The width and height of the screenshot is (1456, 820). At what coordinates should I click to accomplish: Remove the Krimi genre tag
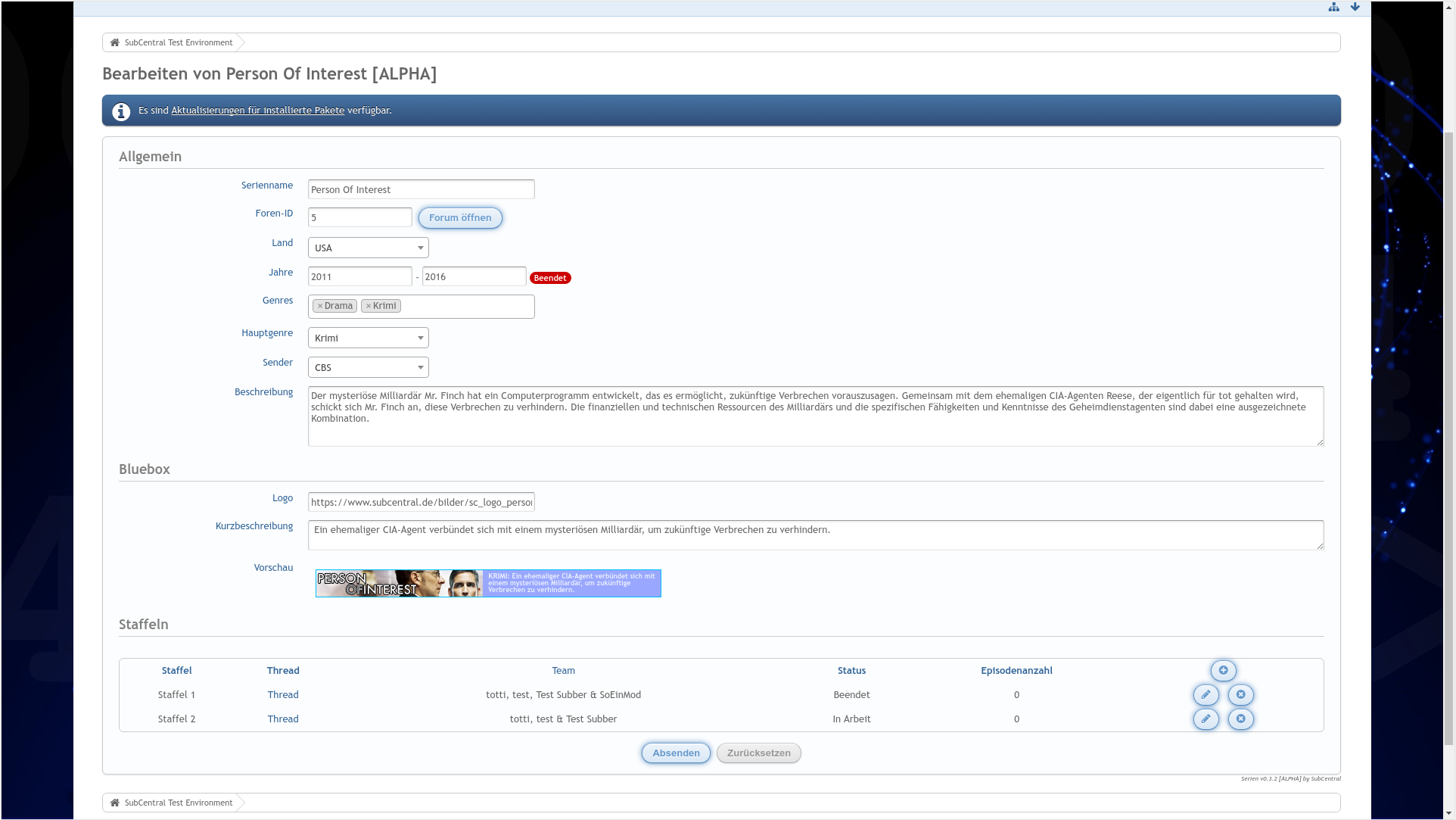[369, 306]
